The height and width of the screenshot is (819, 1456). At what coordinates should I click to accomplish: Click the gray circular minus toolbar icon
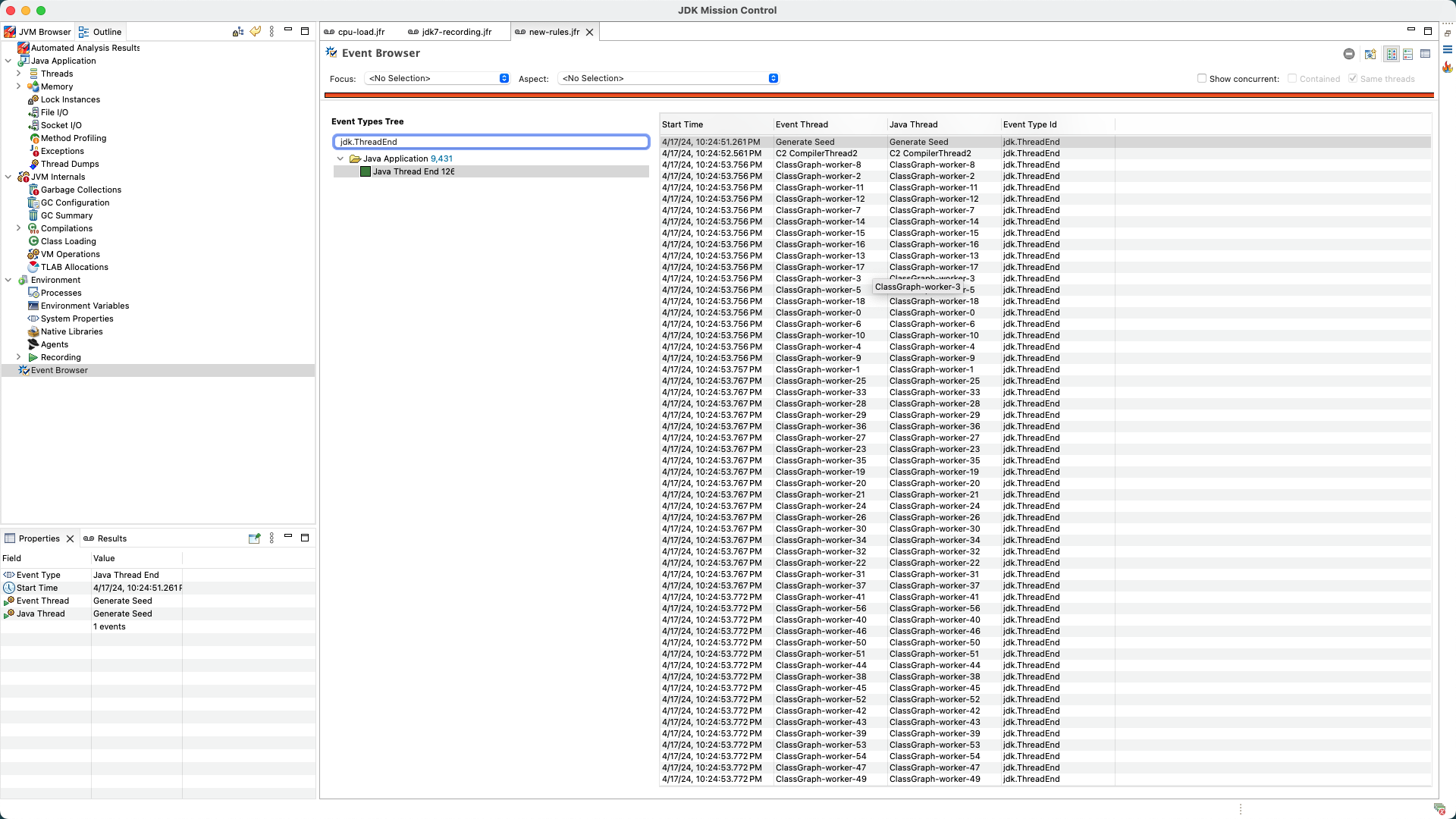(x=1349, y=54)
